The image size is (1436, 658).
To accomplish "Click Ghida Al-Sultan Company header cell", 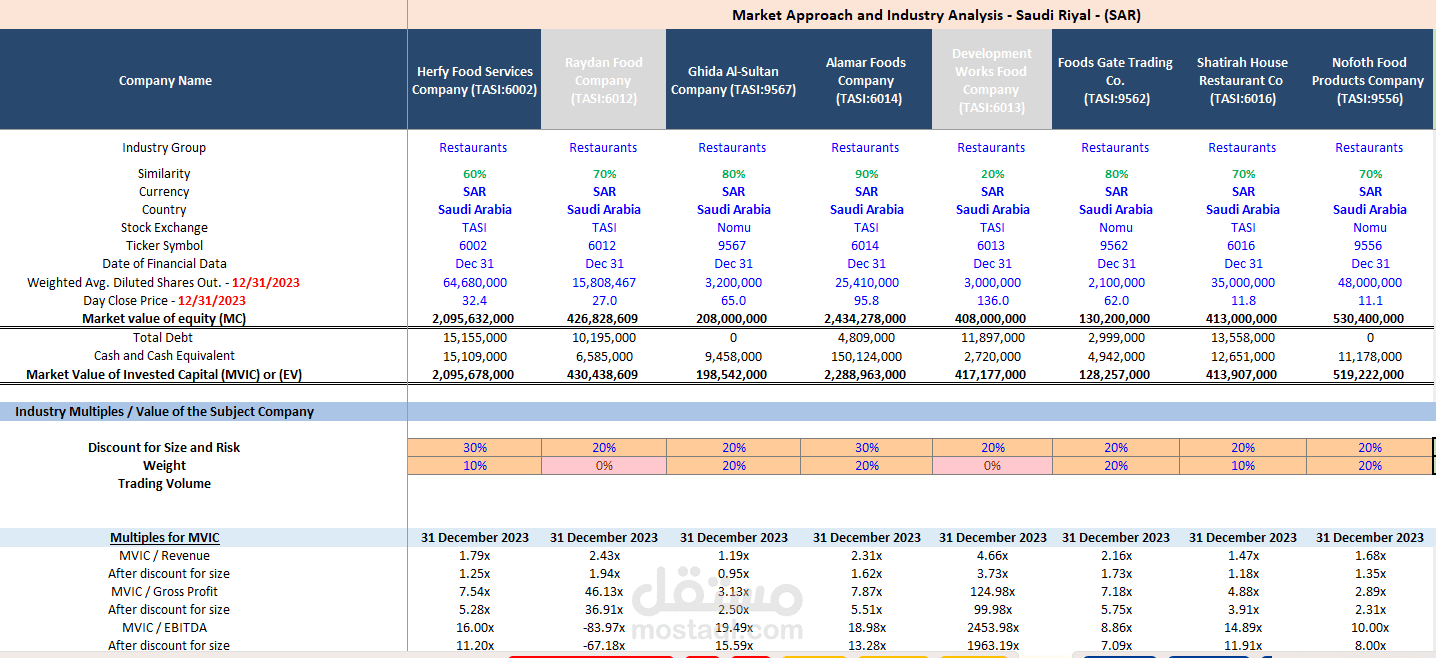I will point(733,80).
